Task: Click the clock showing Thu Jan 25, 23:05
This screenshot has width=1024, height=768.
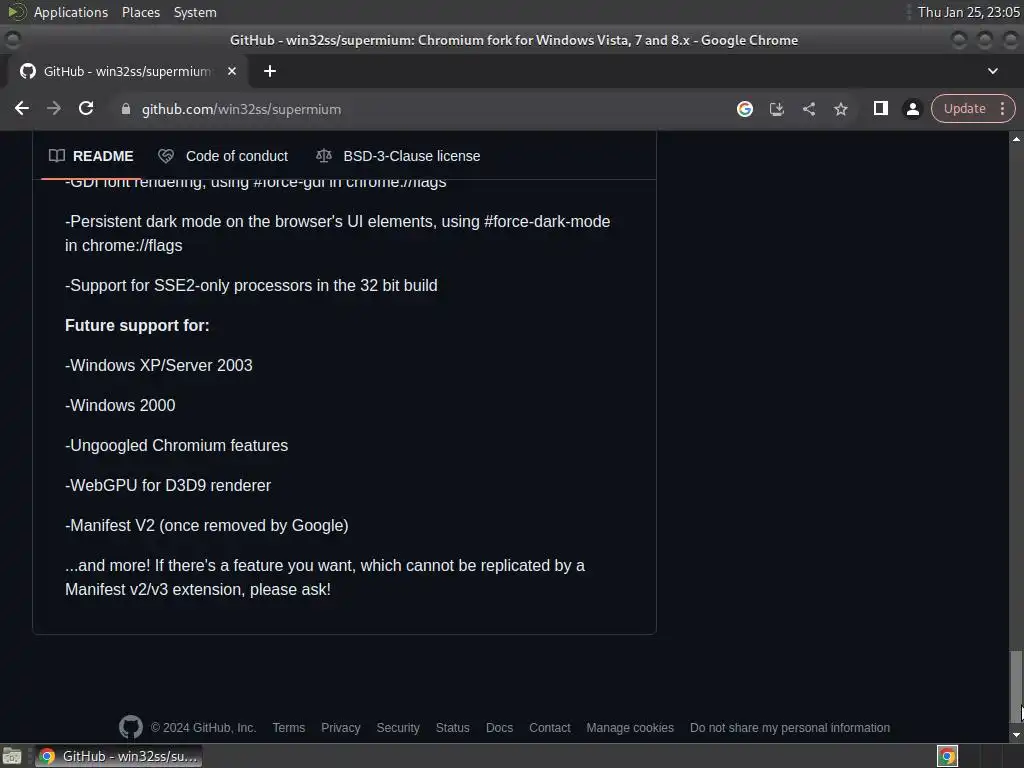Action: click(968, 12)
